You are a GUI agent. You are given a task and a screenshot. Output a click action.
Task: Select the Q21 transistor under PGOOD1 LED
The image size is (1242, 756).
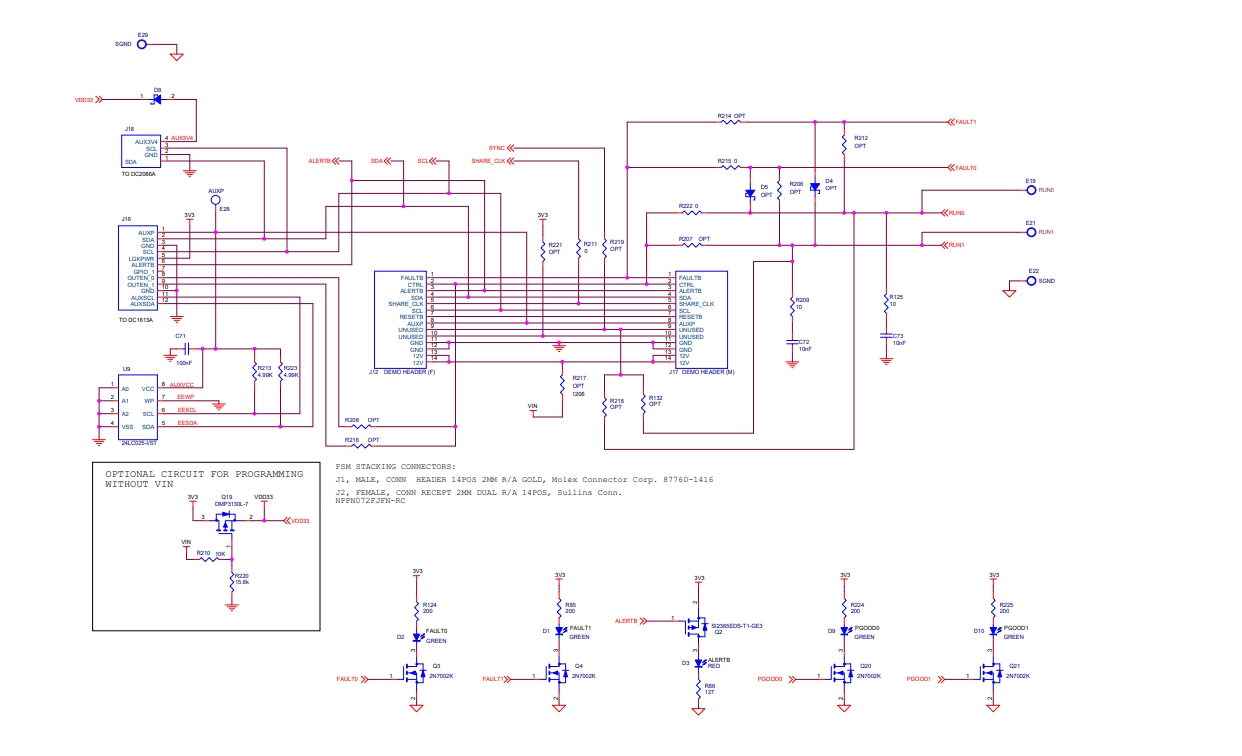click(x=991, y=675)
